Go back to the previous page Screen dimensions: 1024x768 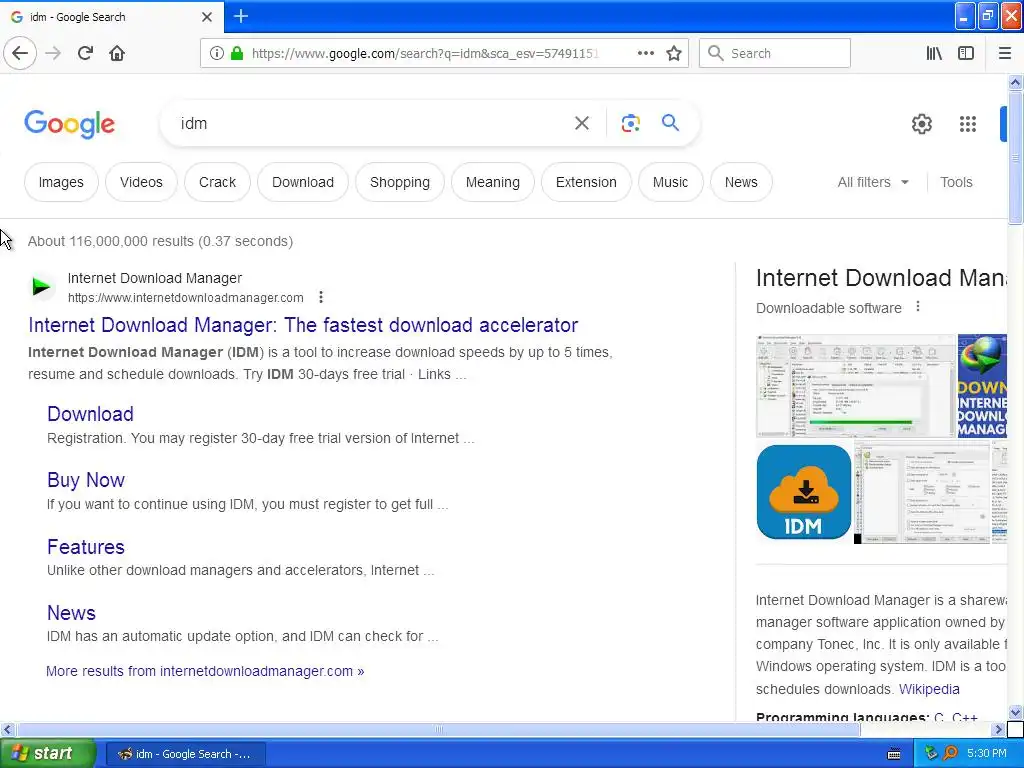pyautogui.click(x=20, y=54)
